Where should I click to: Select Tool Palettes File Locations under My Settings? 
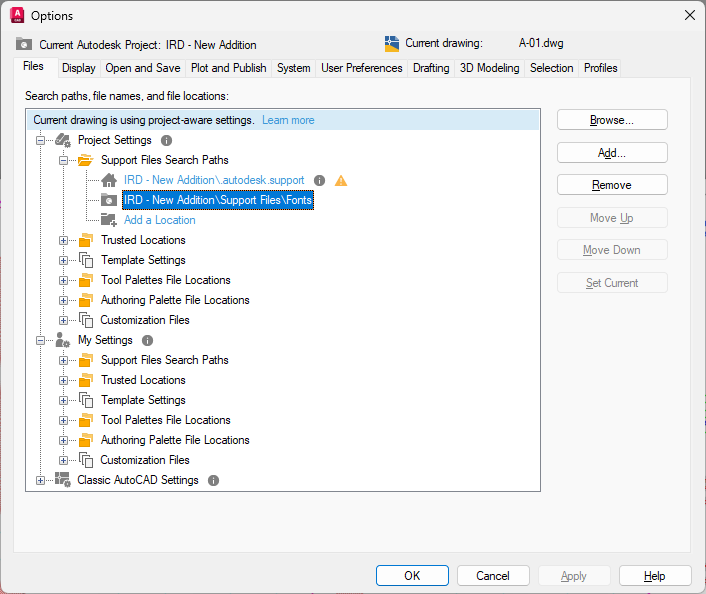point(166,420)
